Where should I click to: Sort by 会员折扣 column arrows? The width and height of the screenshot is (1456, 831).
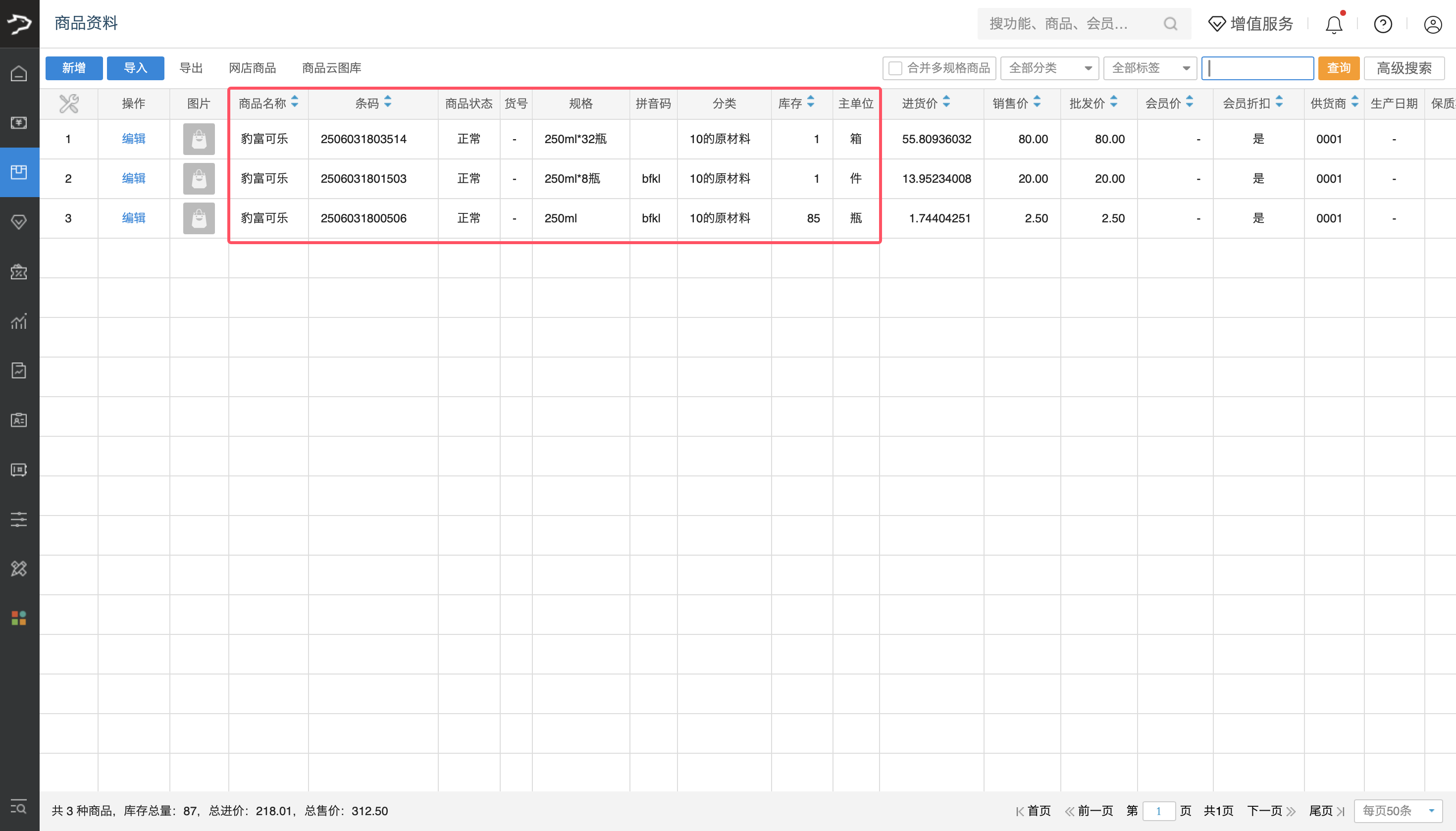point(1279,102)
